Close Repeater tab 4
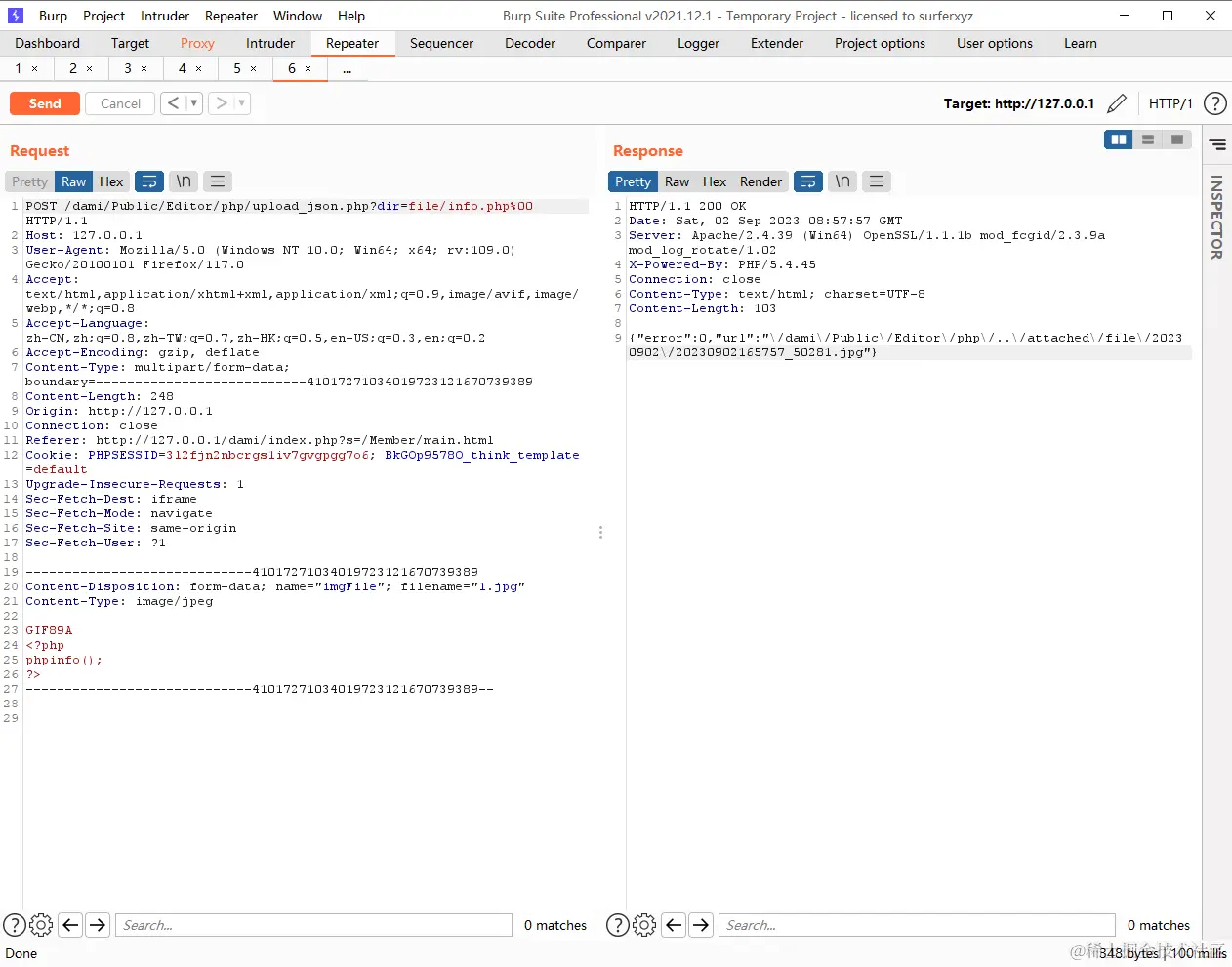Viewport: 1232px width, 967px height. click(x=199, y=69)
